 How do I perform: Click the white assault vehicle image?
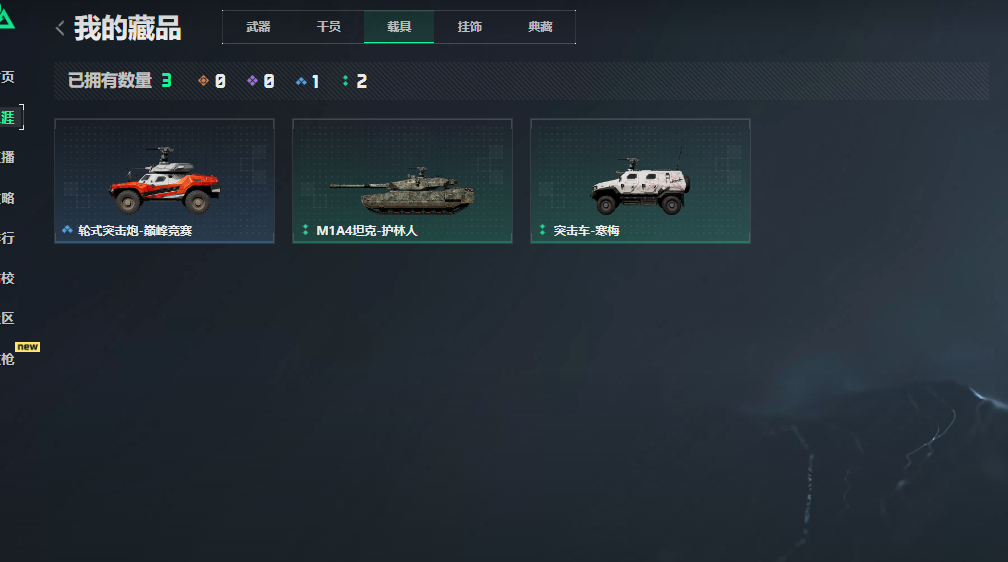click(x=640, y=186)
